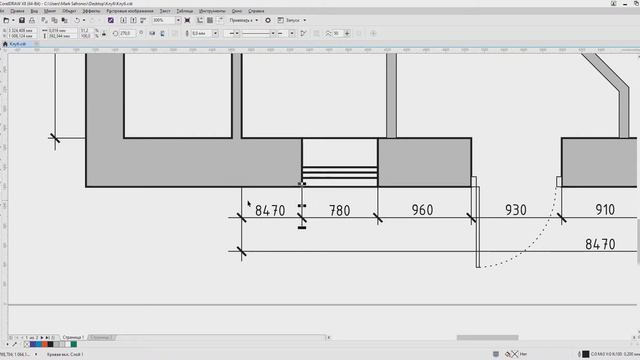Screen dimensions: 640x360
Task: Open the Bitmaps (Растровые изображения) menu
Action: [x=130, y=11]
